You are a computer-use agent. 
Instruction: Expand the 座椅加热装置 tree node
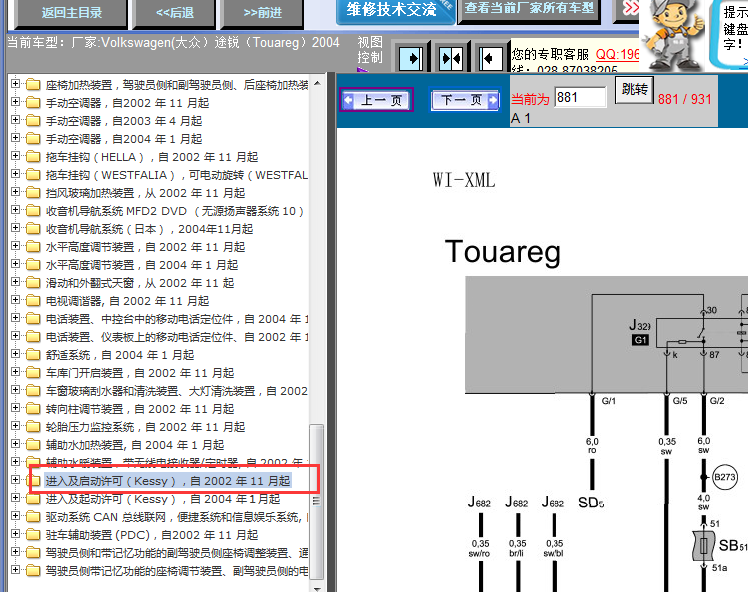(15, 84)
